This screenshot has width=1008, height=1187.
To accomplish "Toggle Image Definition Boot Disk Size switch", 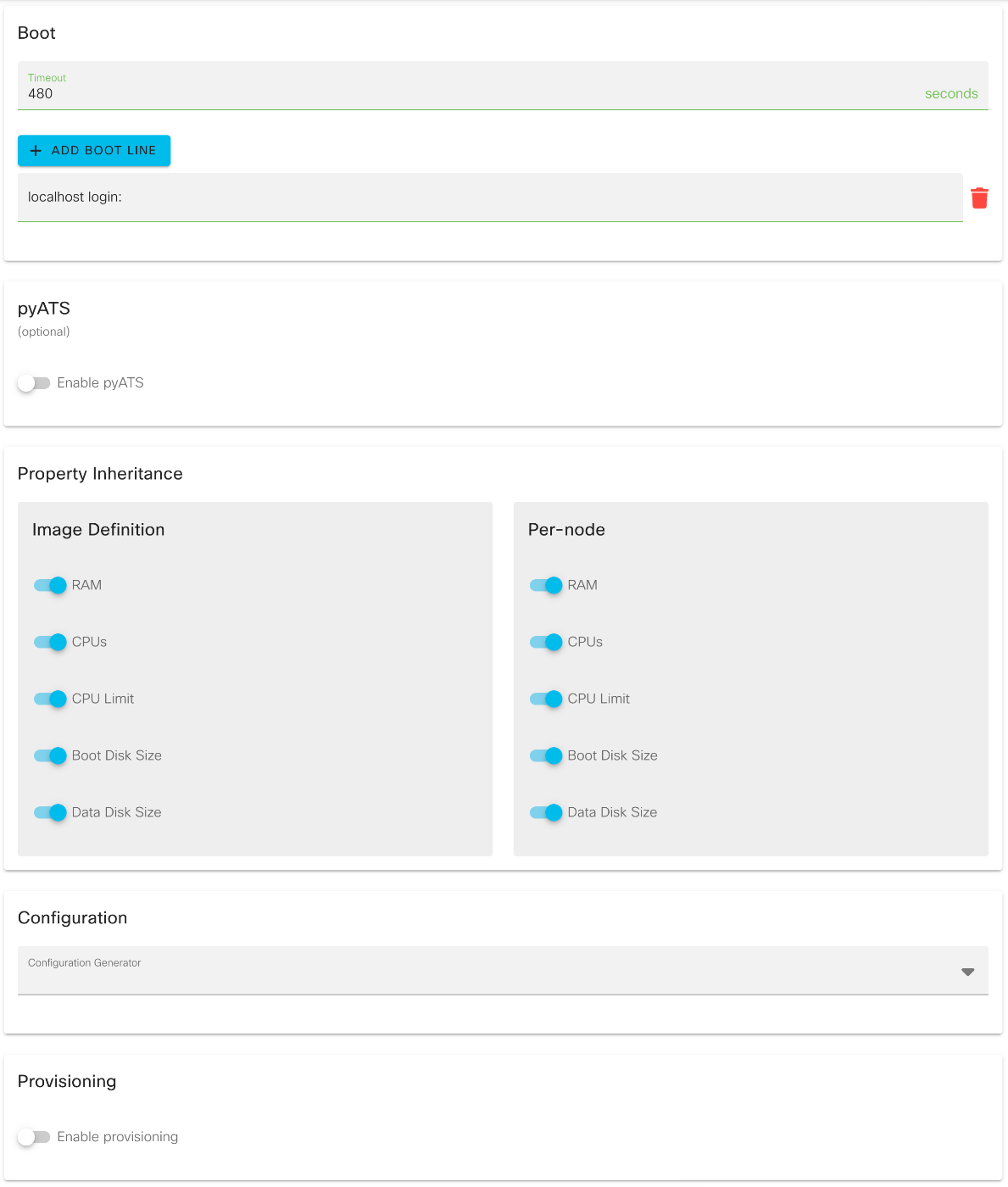I will 50,755.
